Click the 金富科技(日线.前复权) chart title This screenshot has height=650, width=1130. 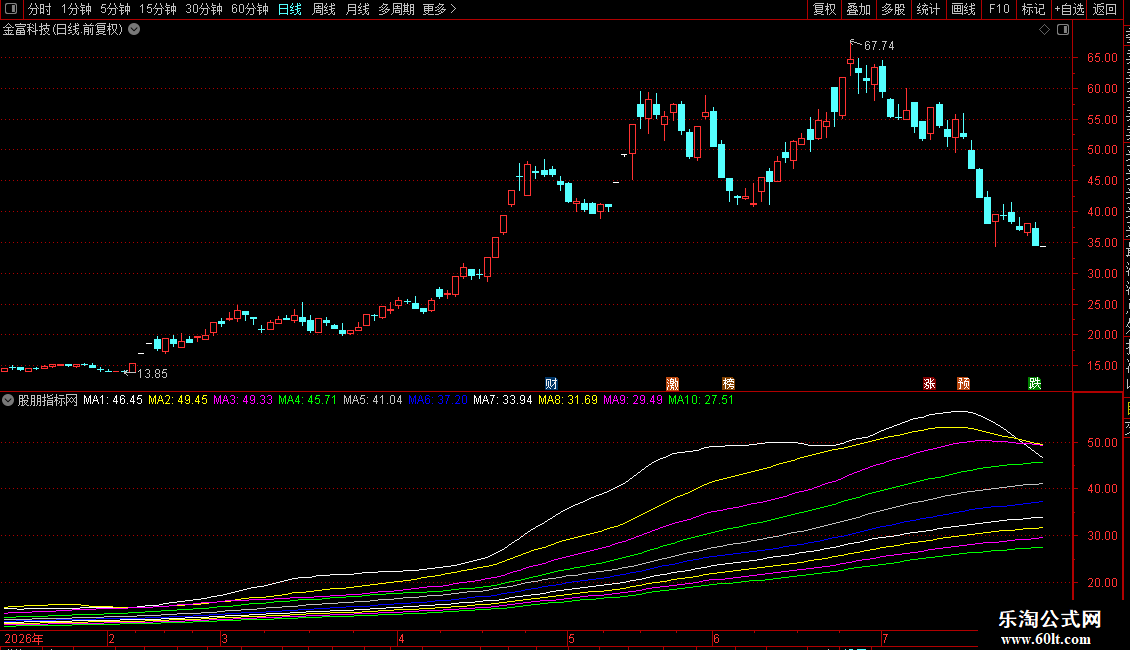[63, 30]
